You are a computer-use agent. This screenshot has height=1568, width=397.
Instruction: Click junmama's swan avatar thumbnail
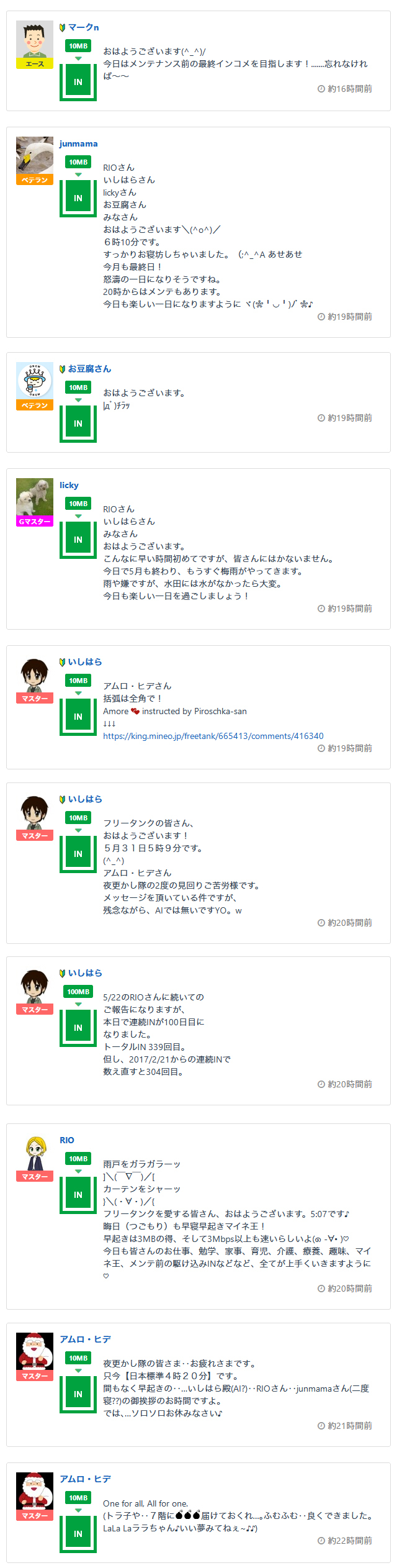pyautogui.click(x=35, y=155)
